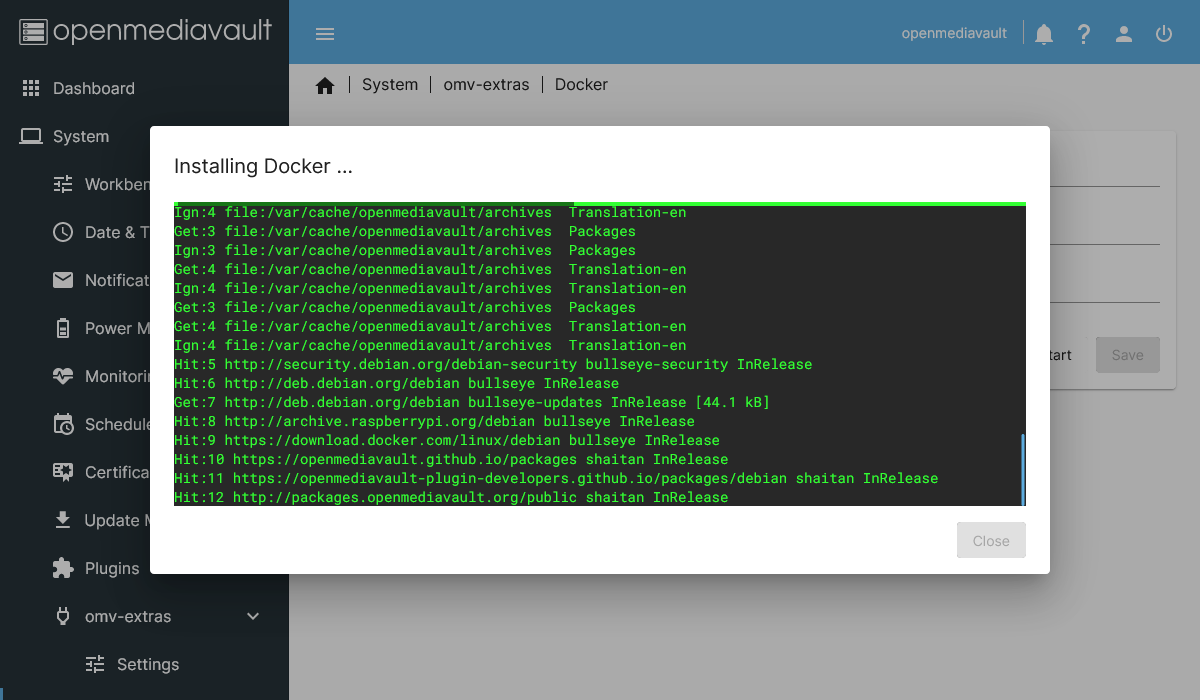
Task: Click the bullseye-updates InRelease log line
Action: click(x=472, y=403)
